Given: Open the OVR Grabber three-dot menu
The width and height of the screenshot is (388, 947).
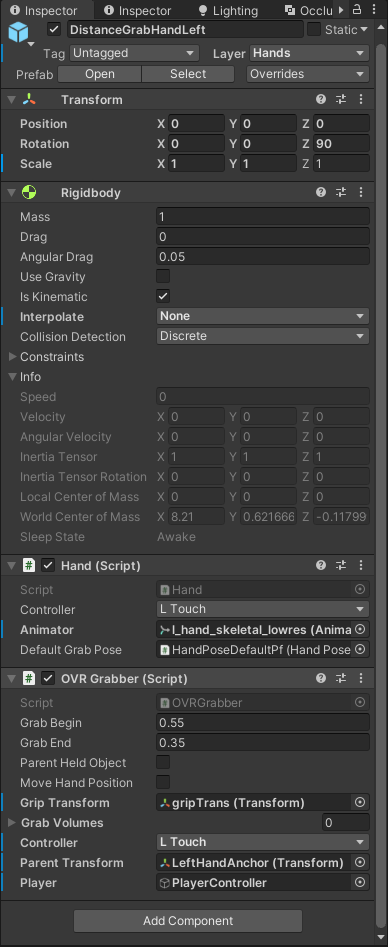Looking at the screenshot, I should [x=361, y=678].
